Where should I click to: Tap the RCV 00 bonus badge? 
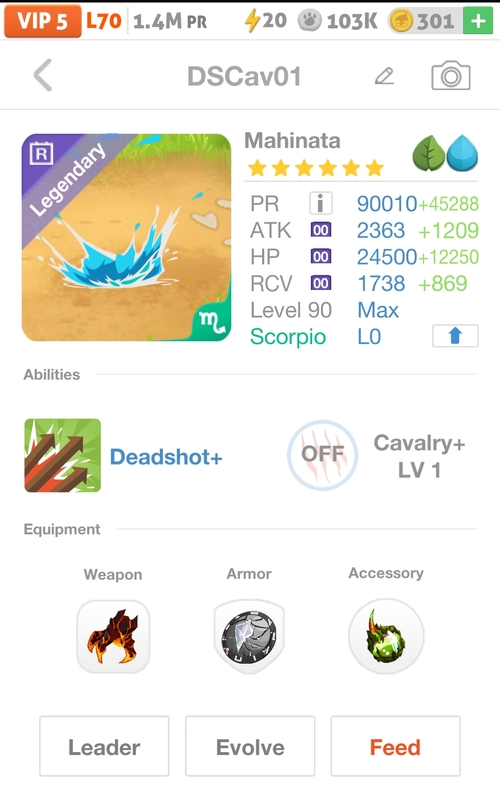pyautogui.click(x=321, y=283)
